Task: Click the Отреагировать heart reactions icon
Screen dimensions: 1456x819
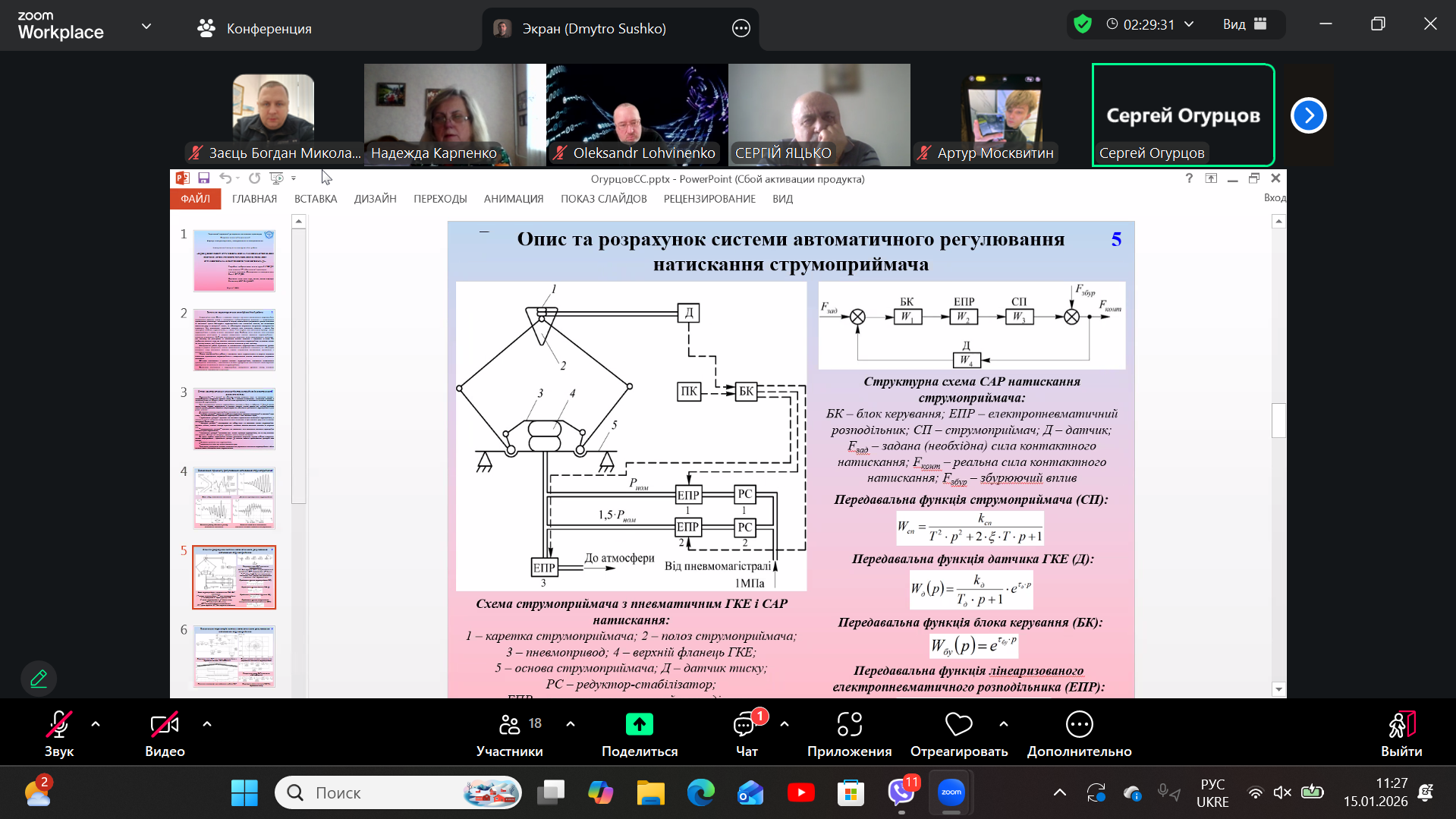Action: [x=958, y=725]
